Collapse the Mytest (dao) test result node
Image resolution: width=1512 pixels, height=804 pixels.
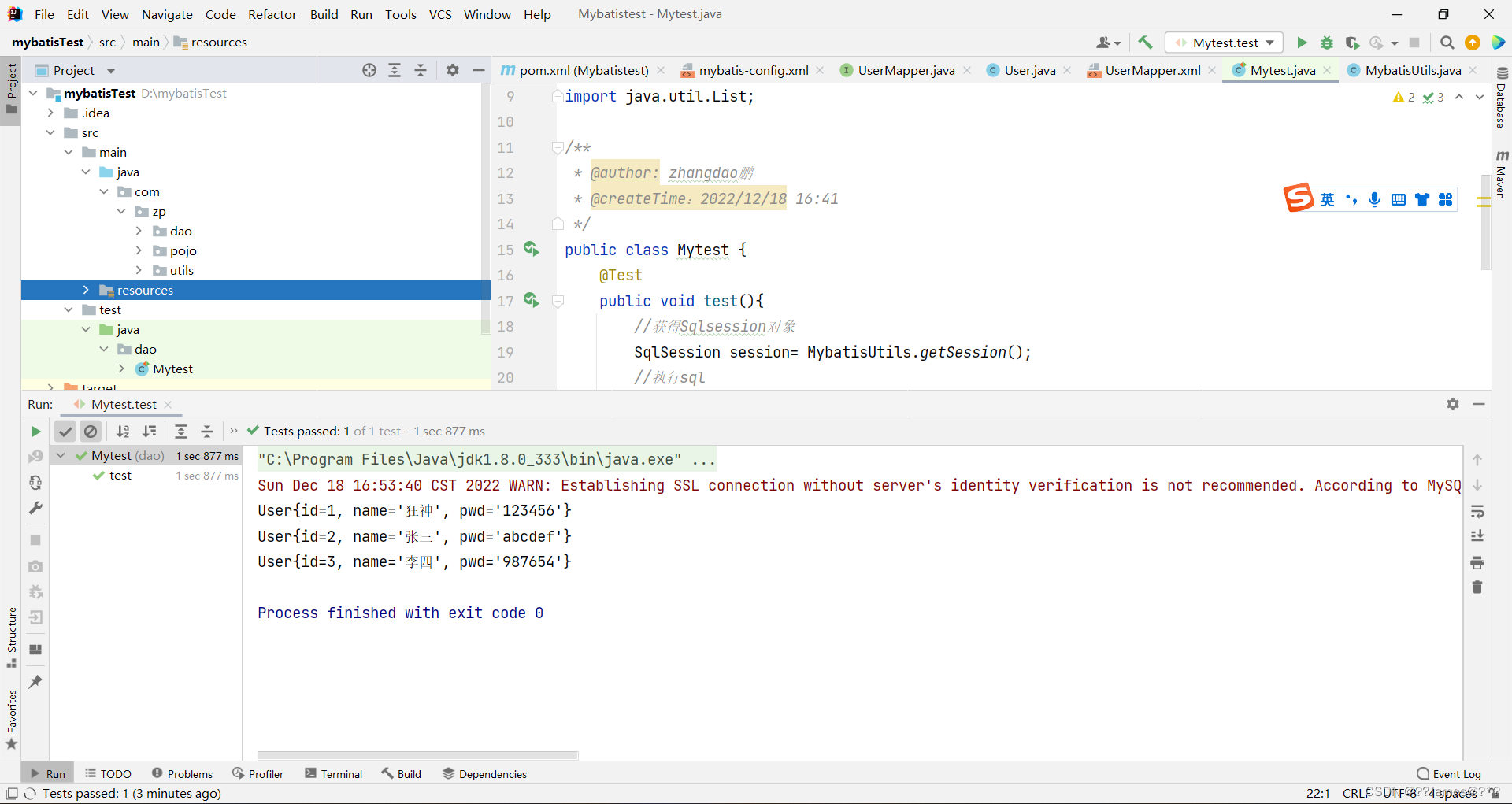pos(61,455)
